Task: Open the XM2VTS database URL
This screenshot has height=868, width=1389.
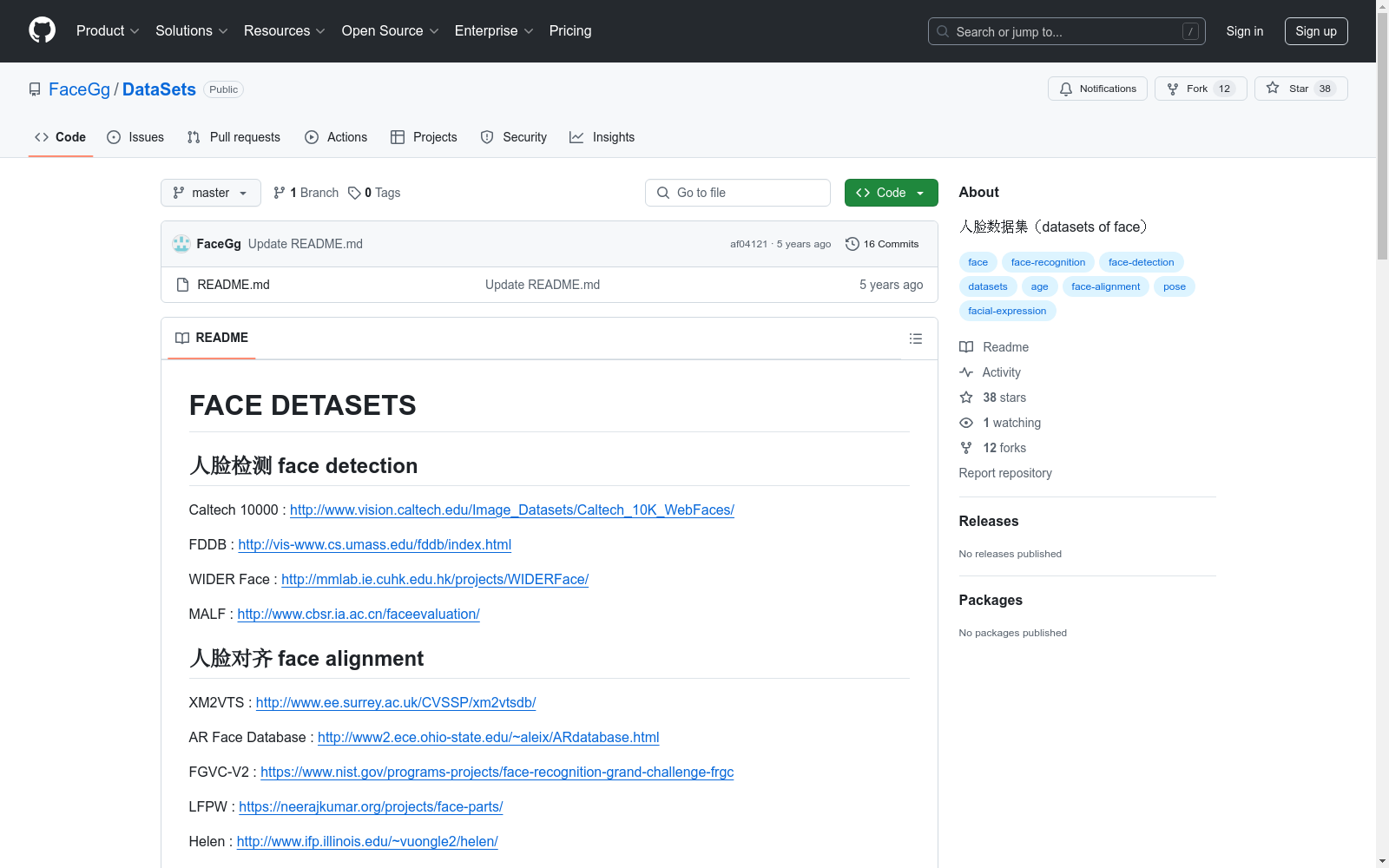Action: point(396,702)
